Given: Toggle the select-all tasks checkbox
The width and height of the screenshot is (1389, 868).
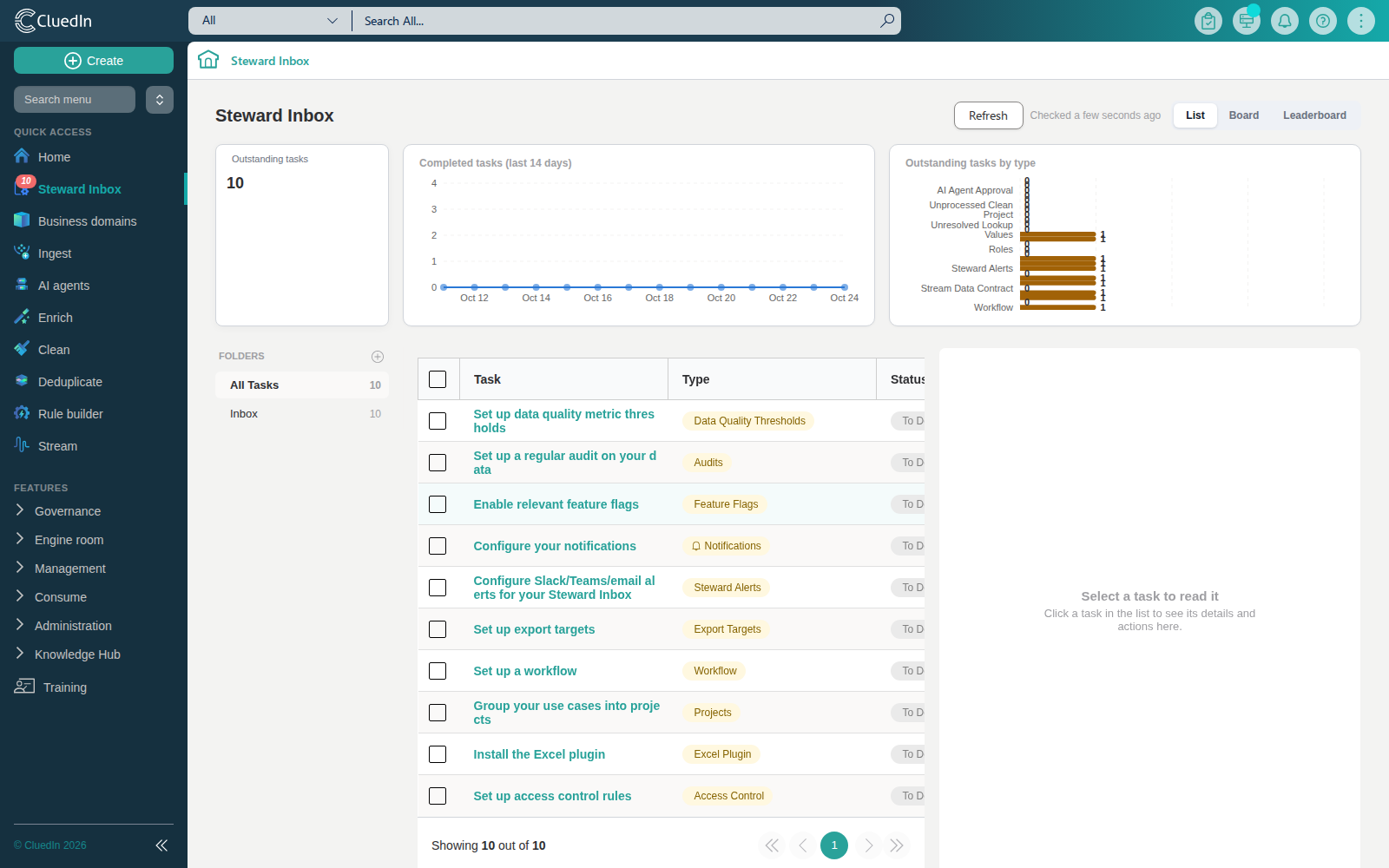Looking at the screenshot, I should pos(438,379).
